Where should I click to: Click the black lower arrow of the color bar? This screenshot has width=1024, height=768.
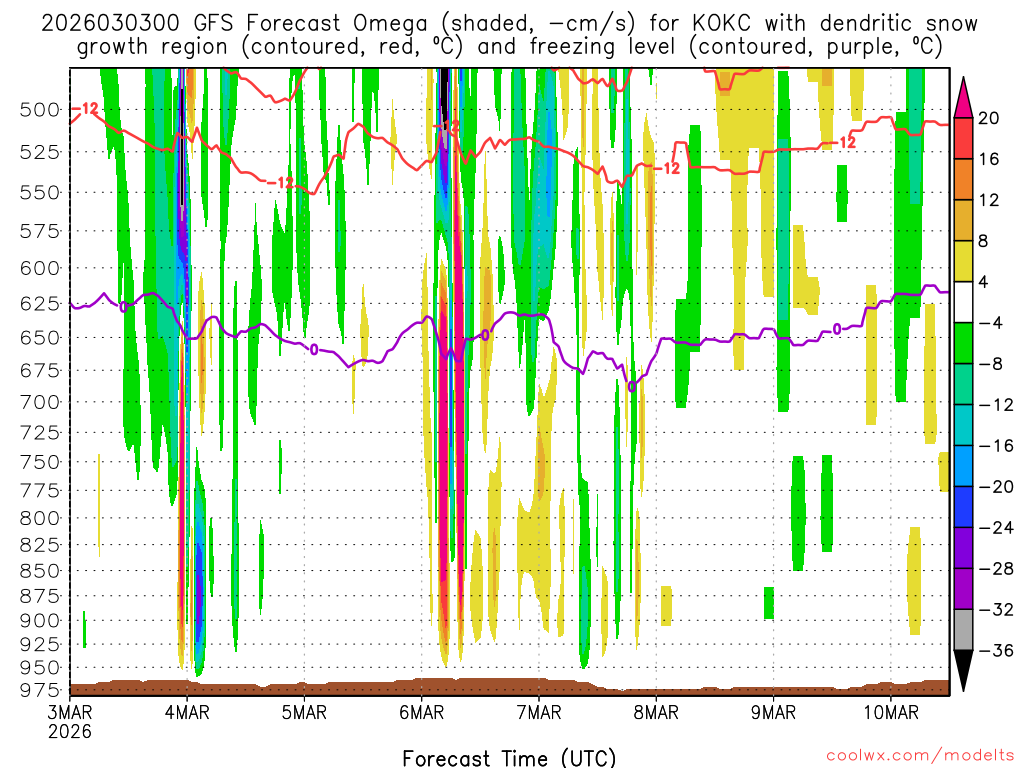(x=963, y=670)
